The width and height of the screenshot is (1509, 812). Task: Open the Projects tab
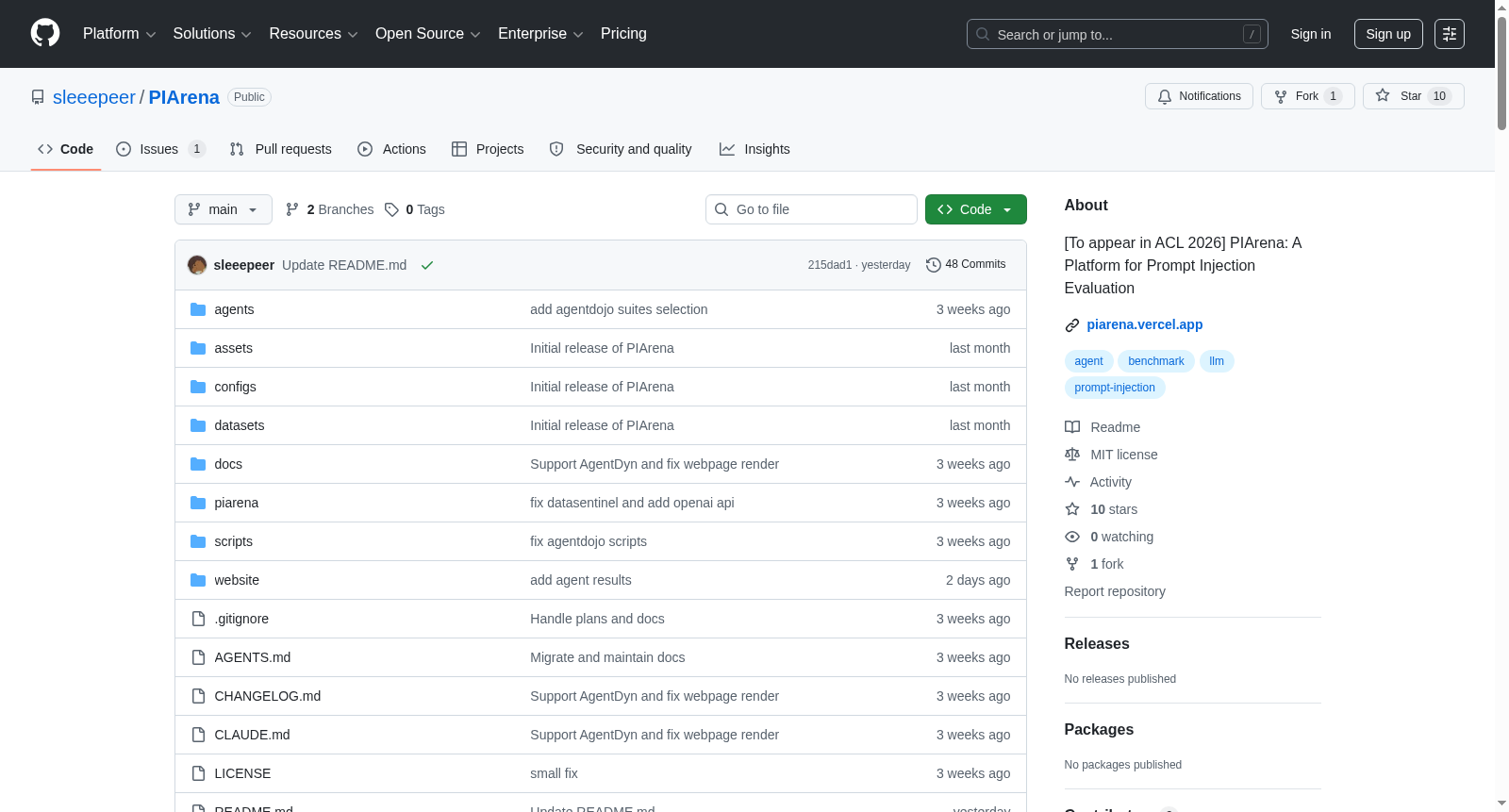coord(488,149)
